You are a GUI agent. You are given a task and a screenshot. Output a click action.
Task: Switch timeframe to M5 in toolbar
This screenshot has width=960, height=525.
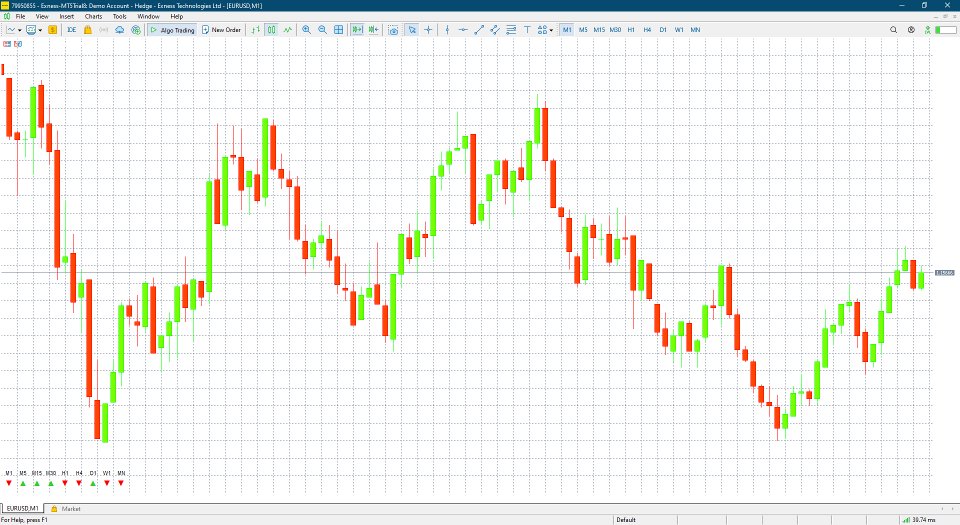pyautogui.click(x=583, y=29)
